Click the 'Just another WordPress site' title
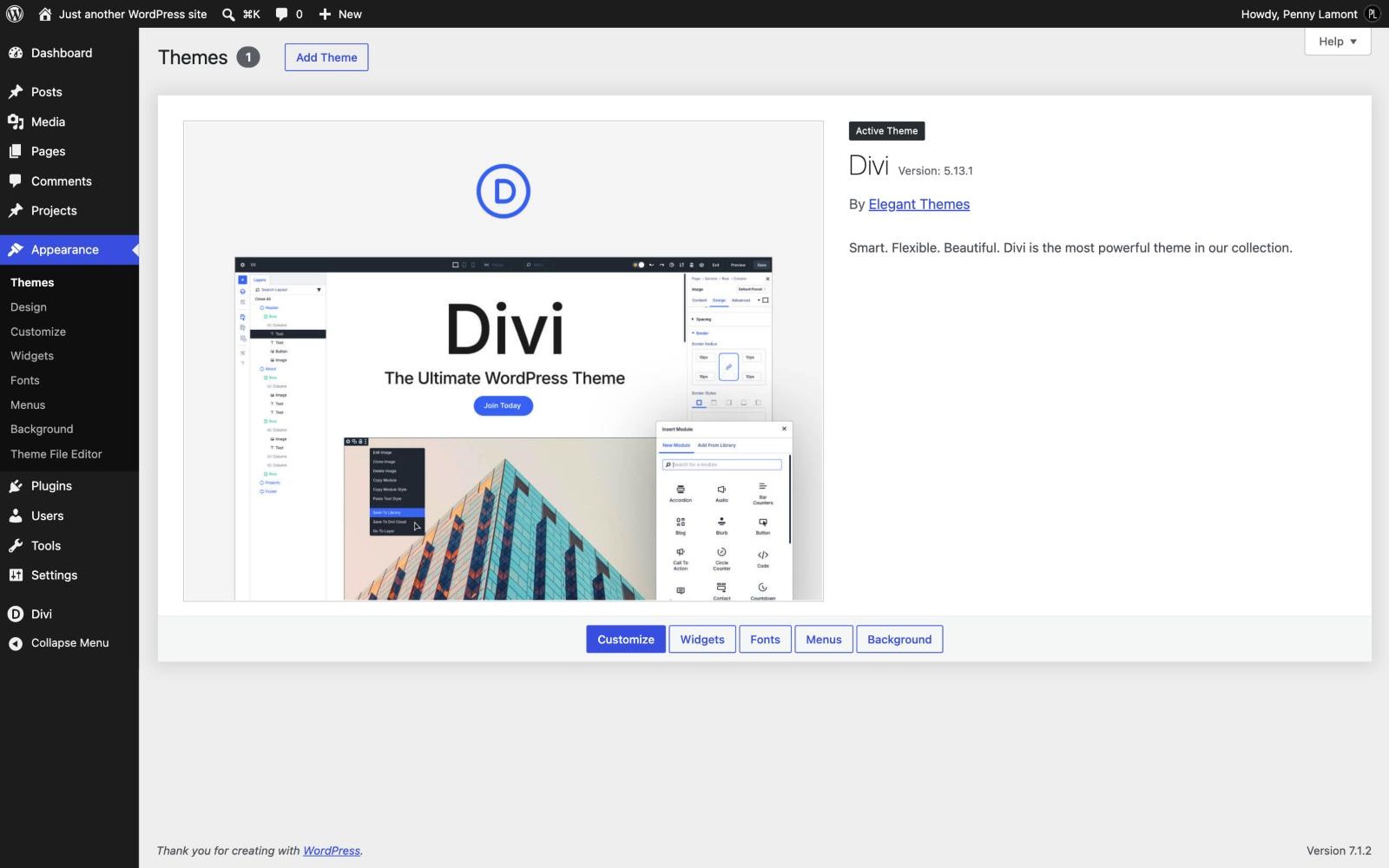Image resolution: width=1389 pixels, height=868 pixels. click(x=133, y=14)
